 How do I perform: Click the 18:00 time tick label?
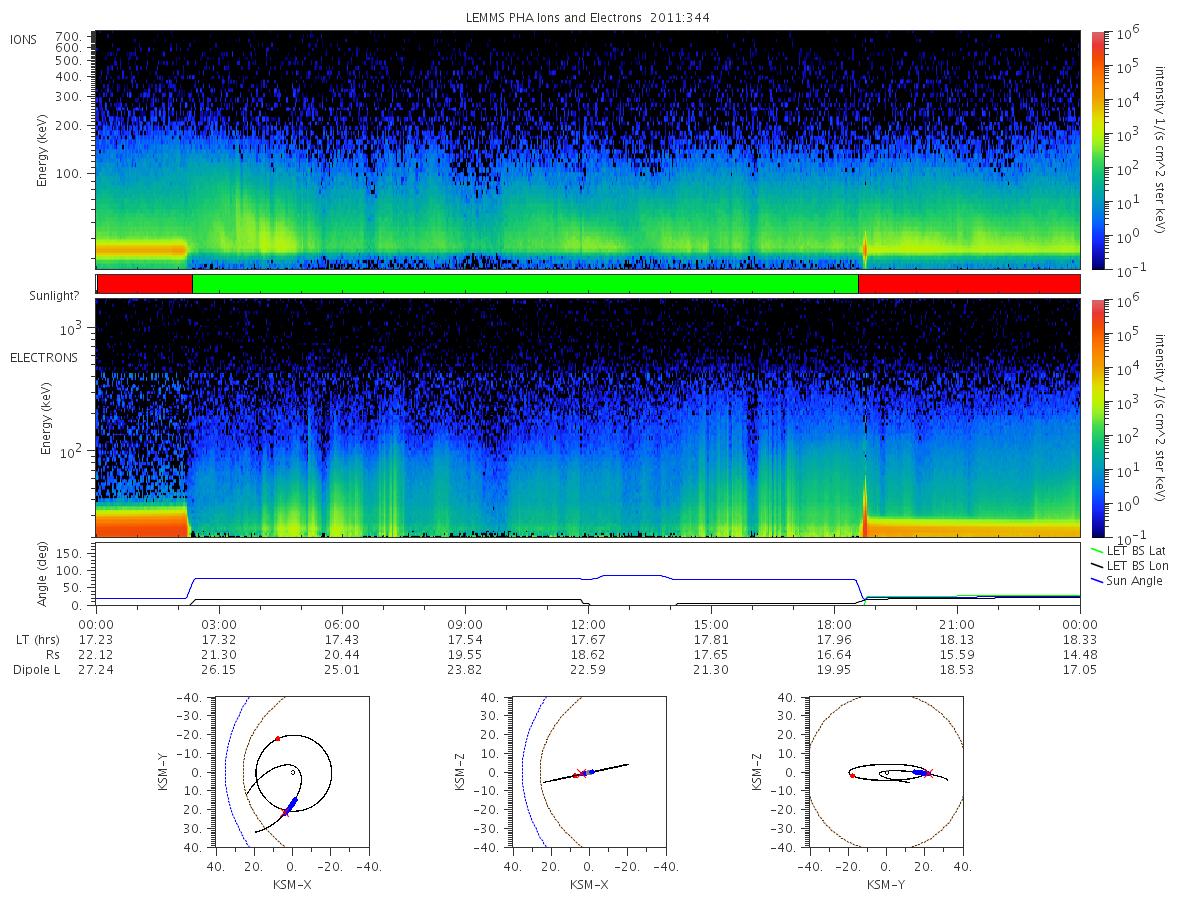pos(833,623)
